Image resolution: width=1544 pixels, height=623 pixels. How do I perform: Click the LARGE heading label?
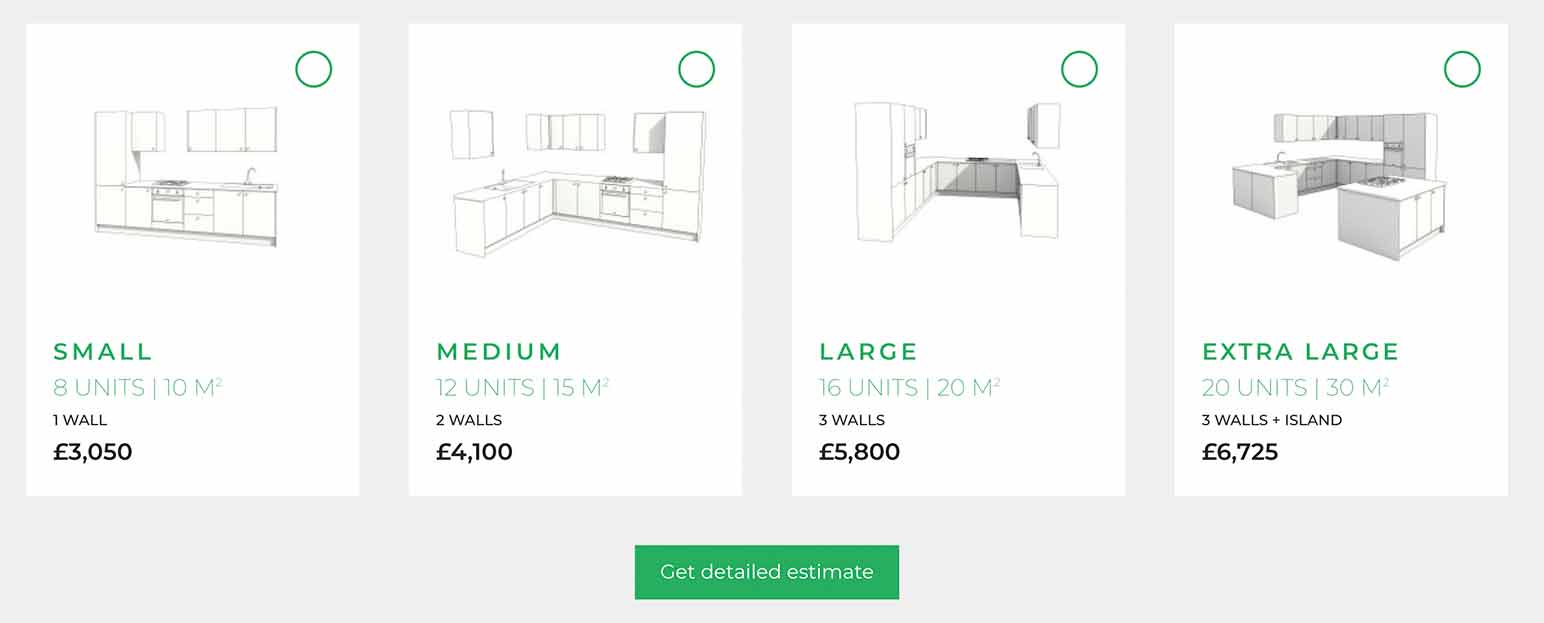(868, 351)
